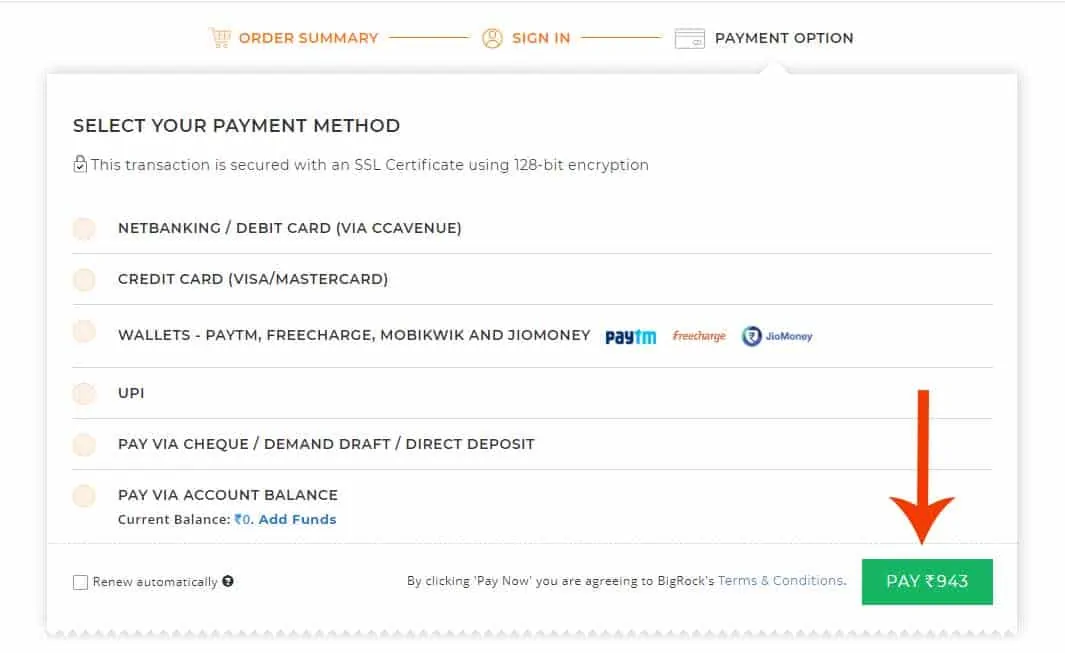Click the SSL secured lock icon

[80, 164]
